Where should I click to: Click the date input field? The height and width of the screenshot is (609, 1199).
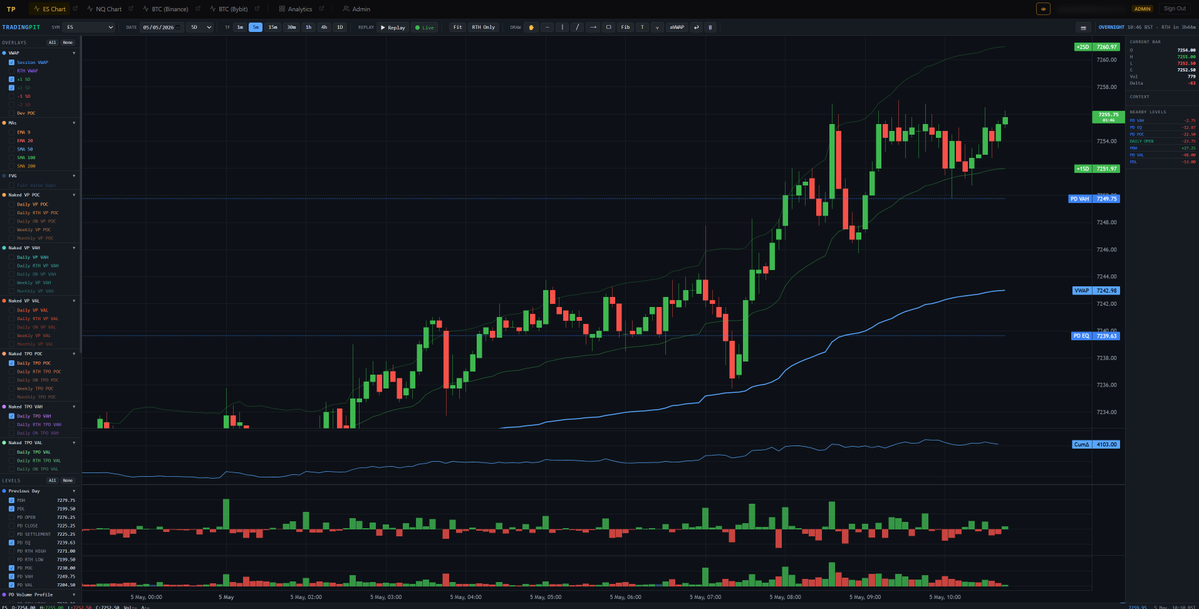click(161, 28)
